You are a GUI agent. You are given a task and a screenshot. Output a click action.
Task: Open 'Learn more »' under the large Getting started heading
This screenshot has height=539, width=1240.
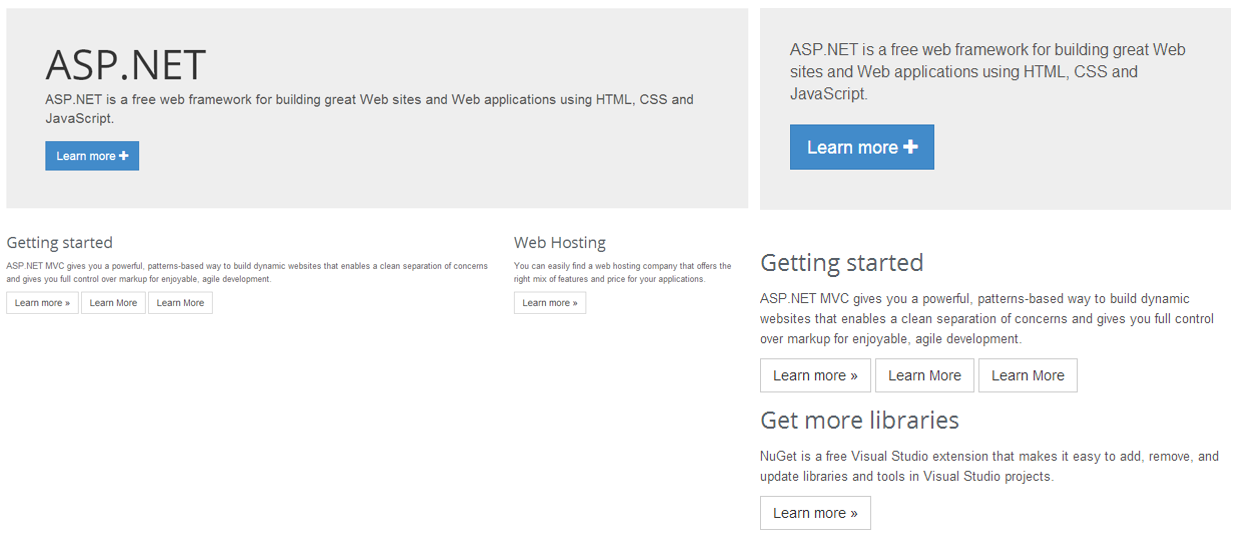click(x=815, y=375)
